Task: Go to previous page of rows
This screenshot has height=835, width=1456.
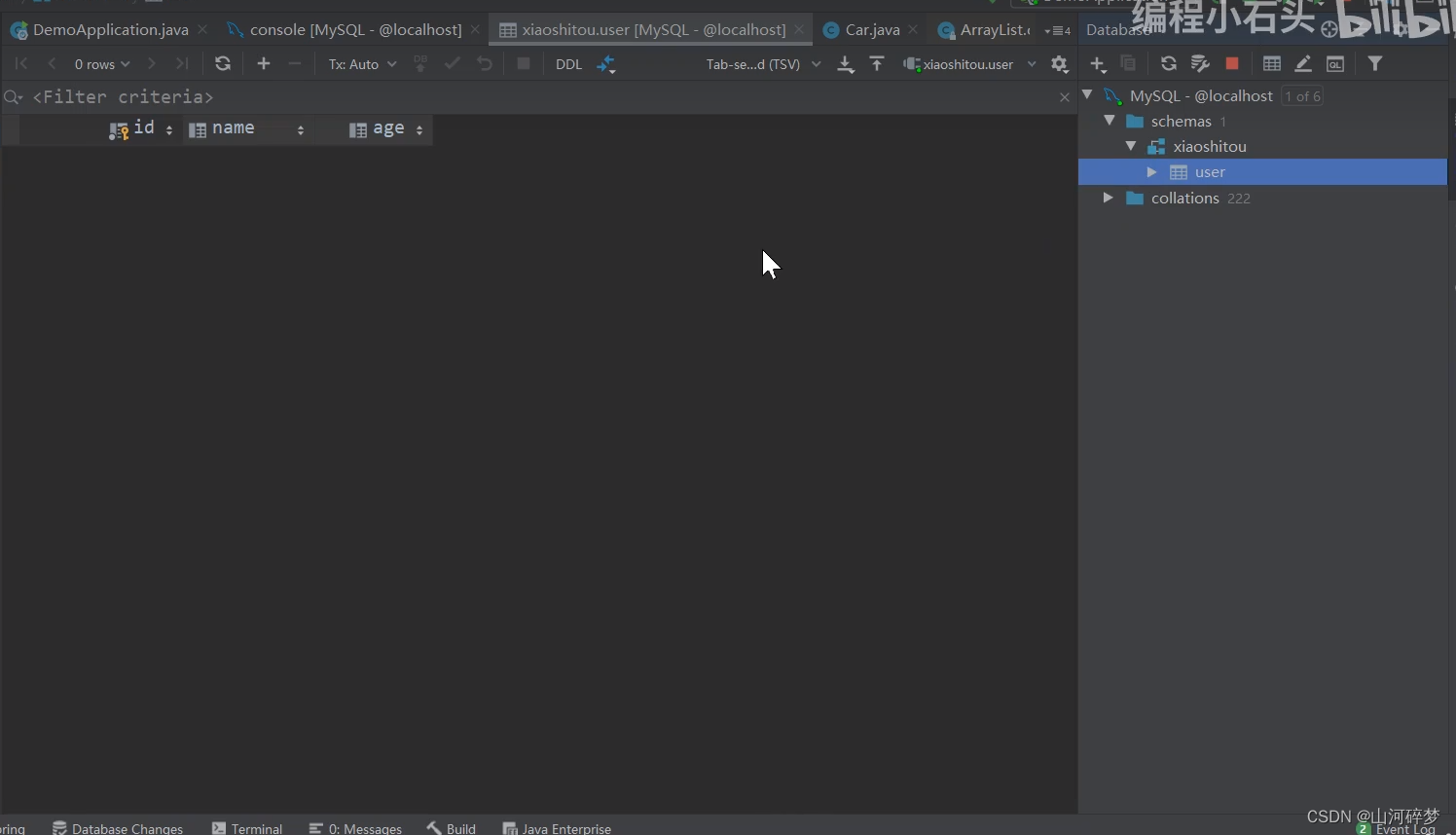Action: click(53, 64)
